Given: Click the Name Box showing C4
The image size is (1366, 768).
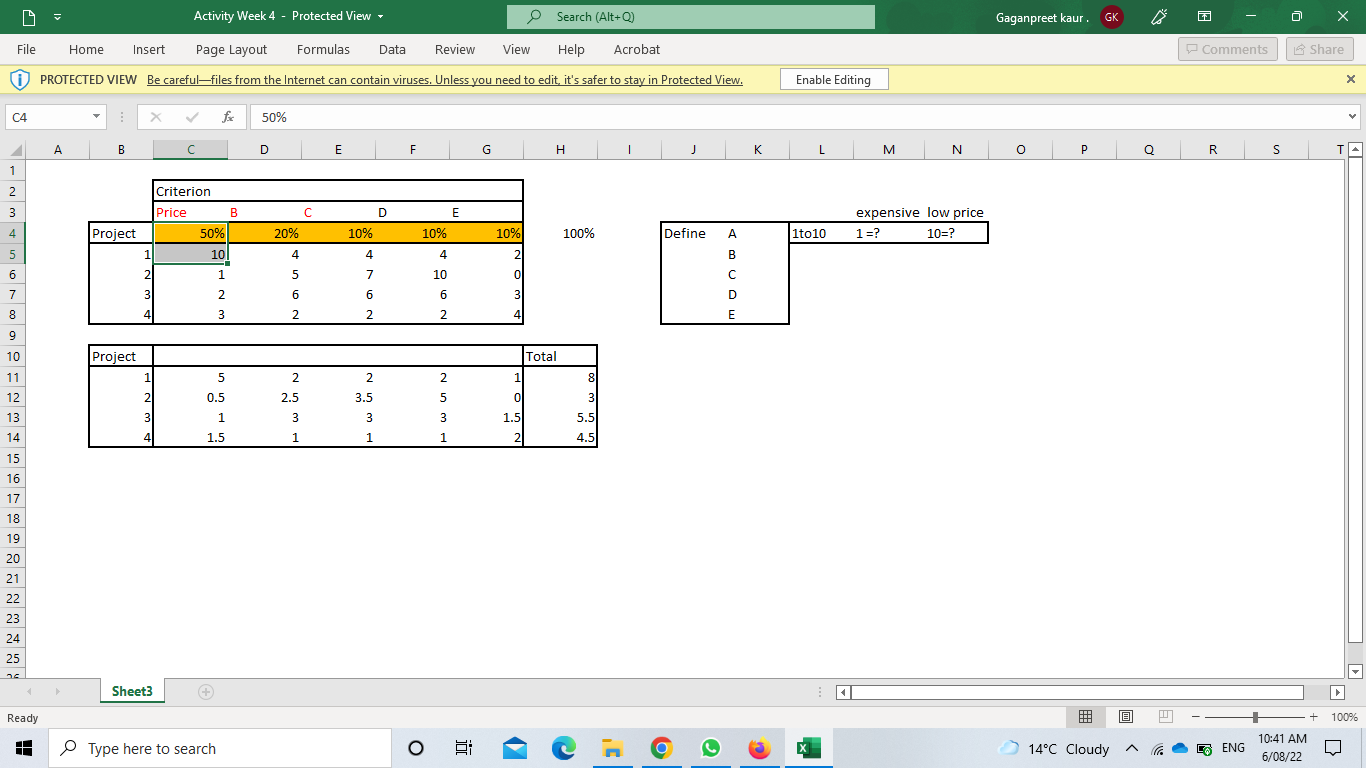Looking at the screenshot, I should [47, 117].
